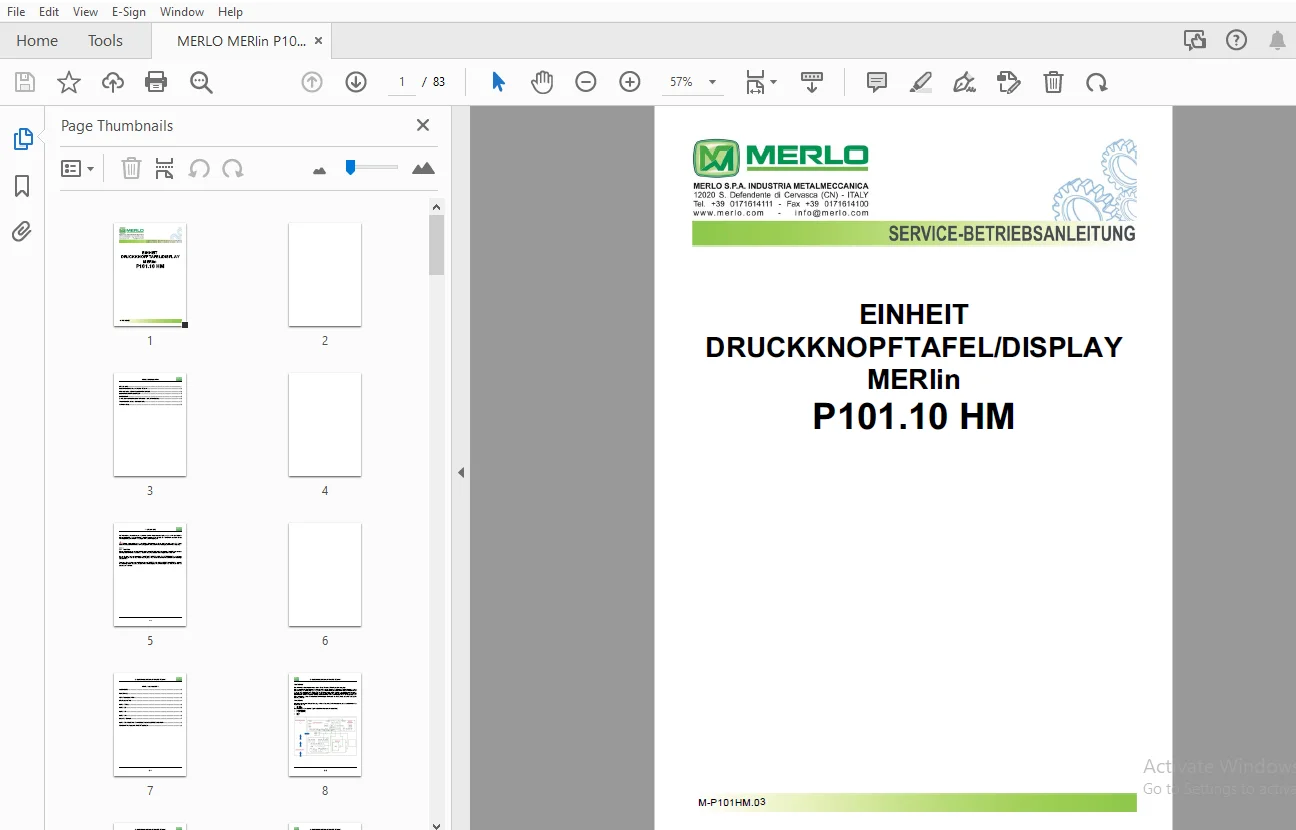
Task: Open the fit page options tool
Action: coord(760,82)
